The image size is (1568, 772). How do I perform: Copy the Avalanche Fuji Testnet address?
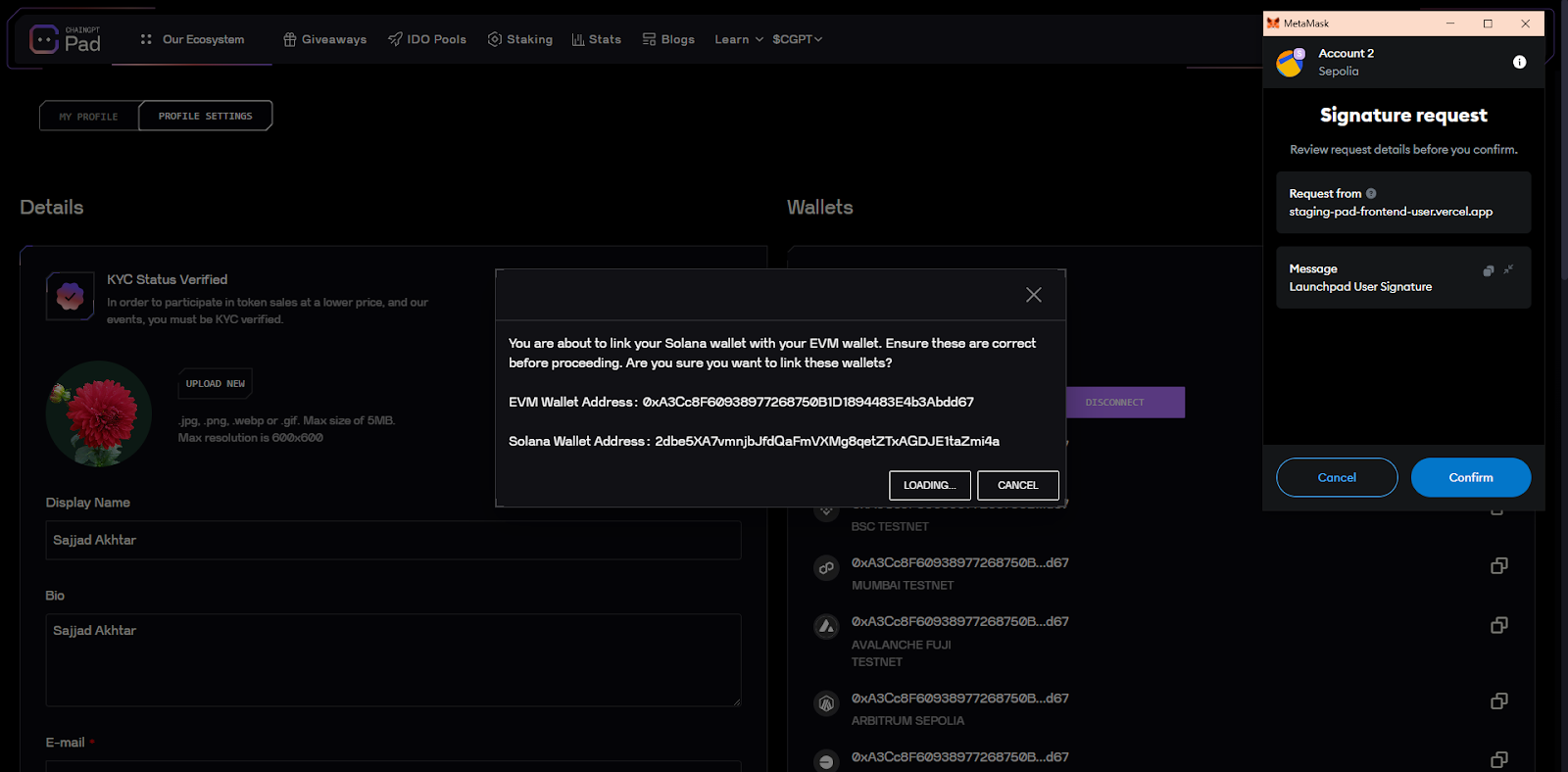click(1498, 625)
